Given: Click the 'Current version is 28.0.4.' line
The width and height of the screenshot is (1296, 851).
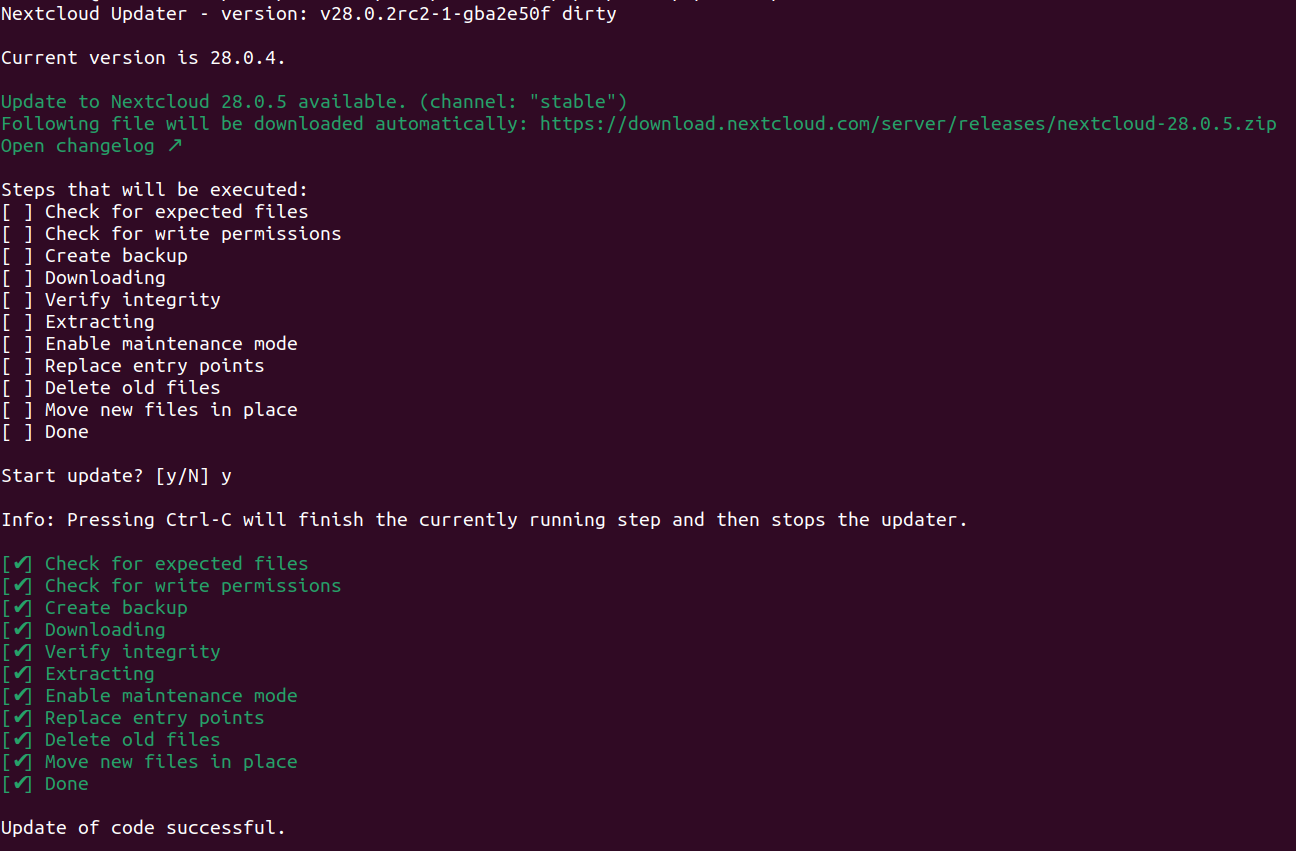Looking at the screenshot, I should [x=143, y=58].
